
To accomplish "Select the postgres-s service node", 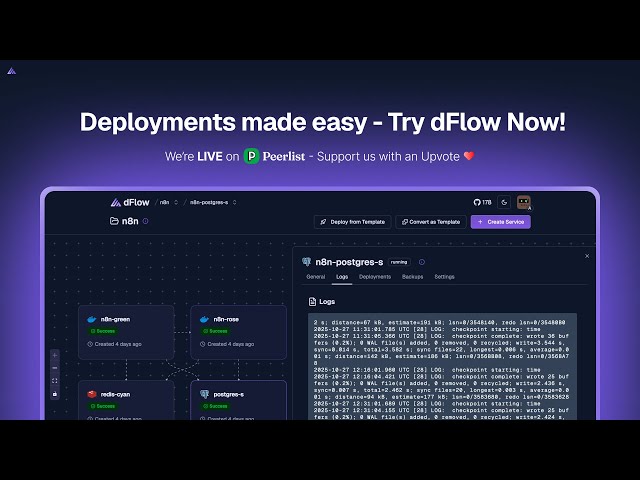I will coord(239,400).
